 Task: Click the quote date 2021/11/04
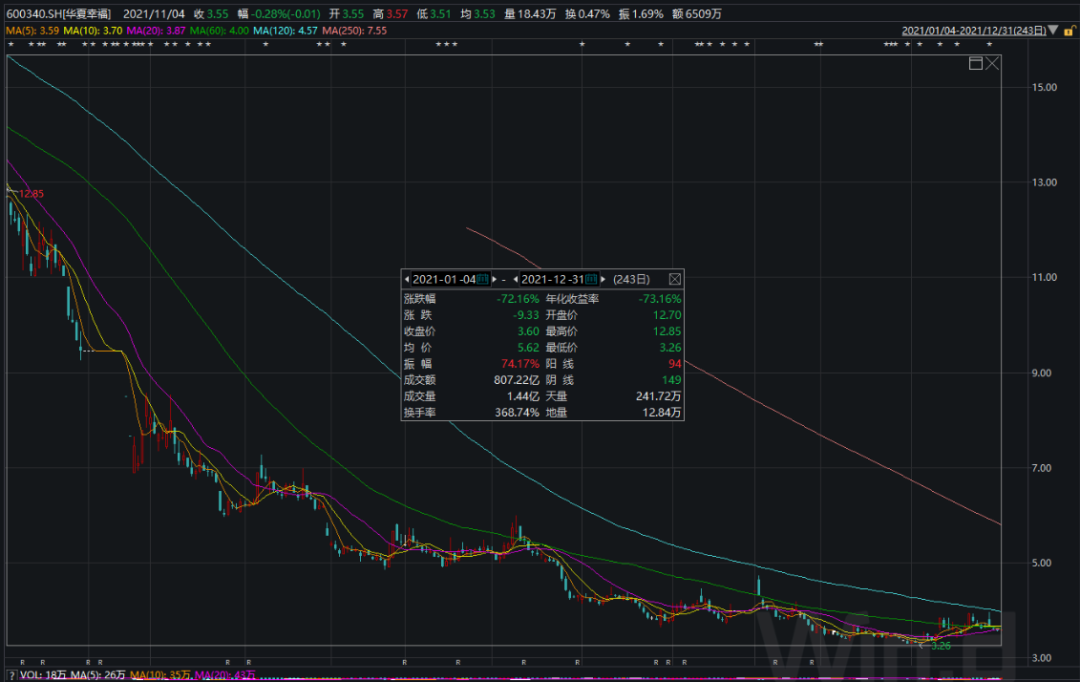[154, 14]
